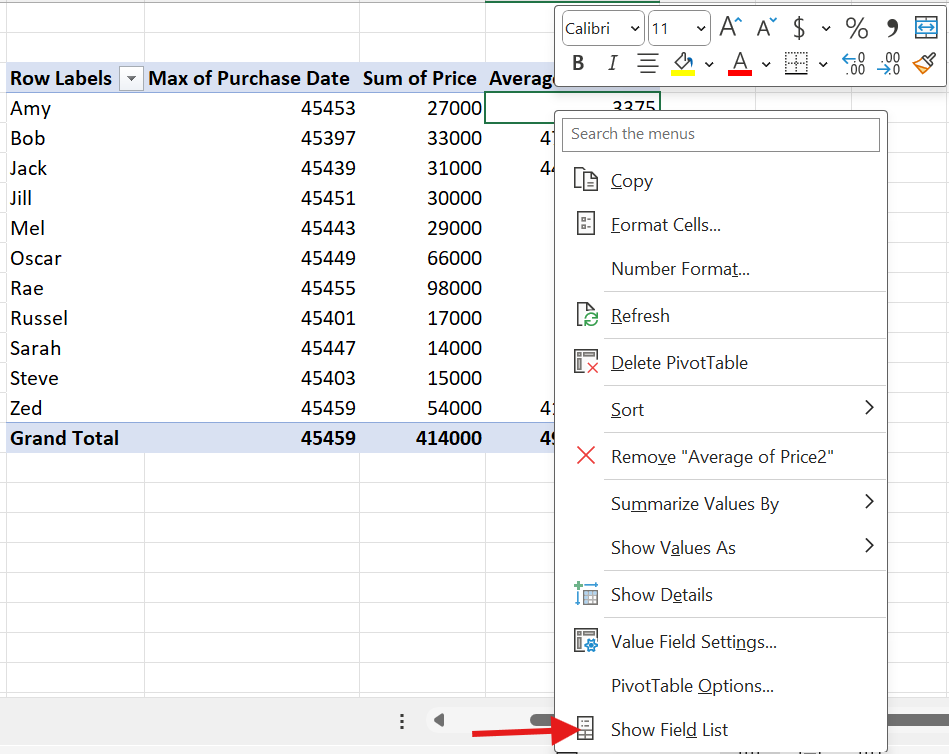The image size is (949, 754).
Task: Click the Search the menus box
Action: [720, 134]
